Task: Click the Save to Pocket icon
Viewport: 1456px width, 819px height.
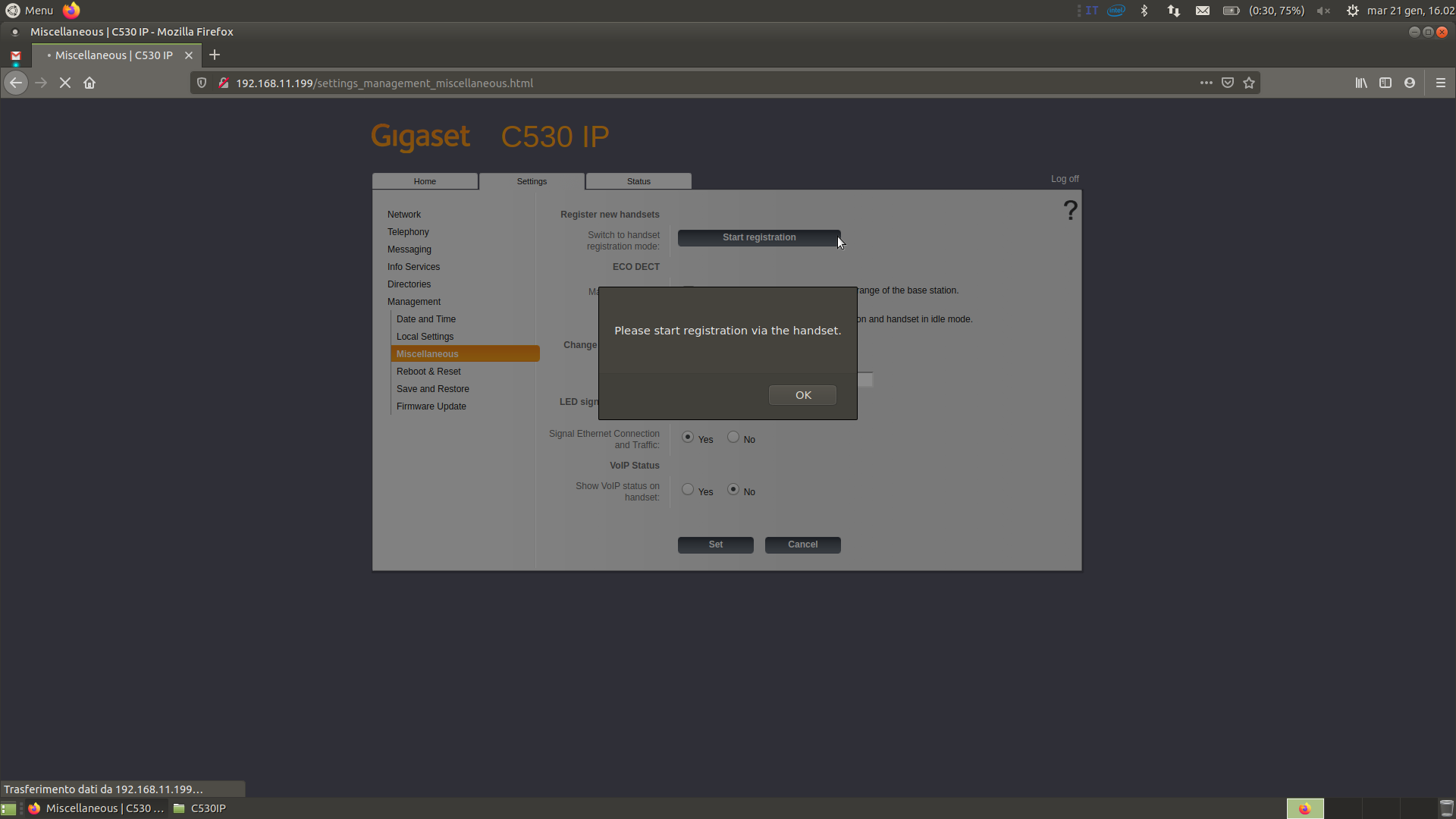Action: (1228, 83)
